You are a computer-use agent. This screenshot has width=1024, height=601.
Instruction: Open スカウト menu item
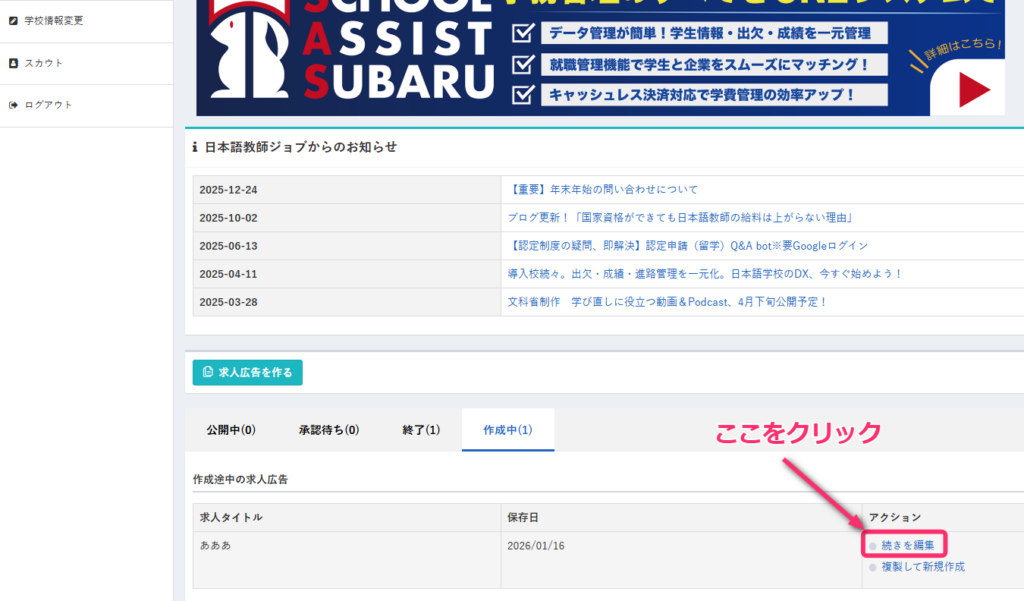click(43, 63)
